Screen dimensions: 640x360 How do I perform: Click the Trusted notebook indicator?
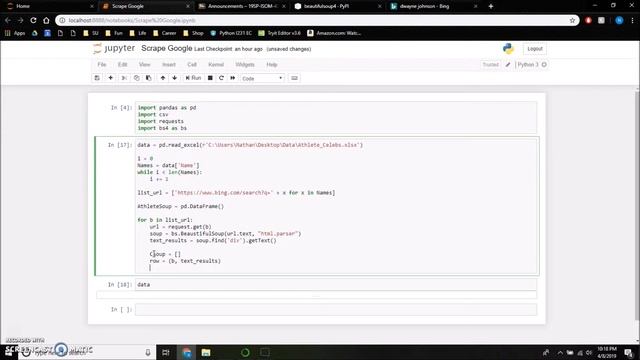click(x=491, y=64)
